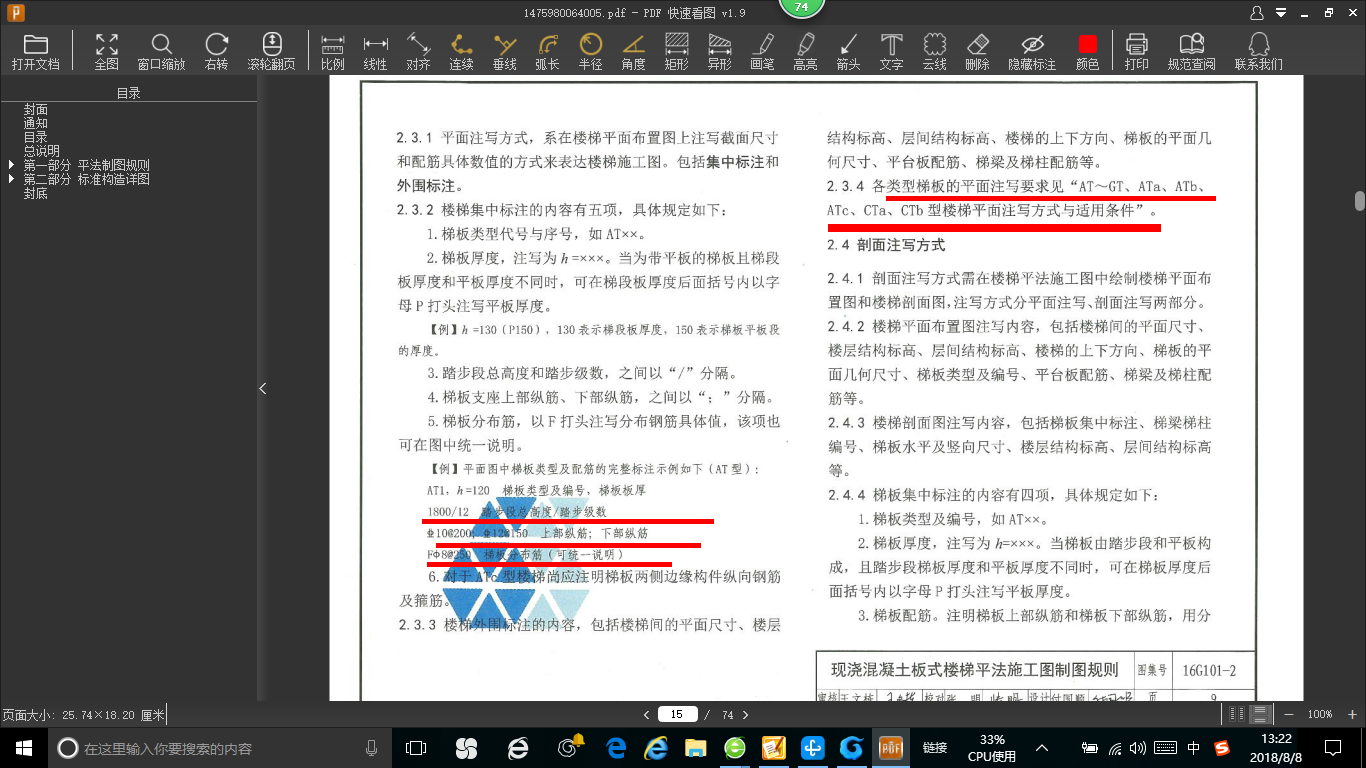Click the vertical scrollbar thumb
The height and width of the screenshot is (768, 1366).
click(x=1360, y=200)
